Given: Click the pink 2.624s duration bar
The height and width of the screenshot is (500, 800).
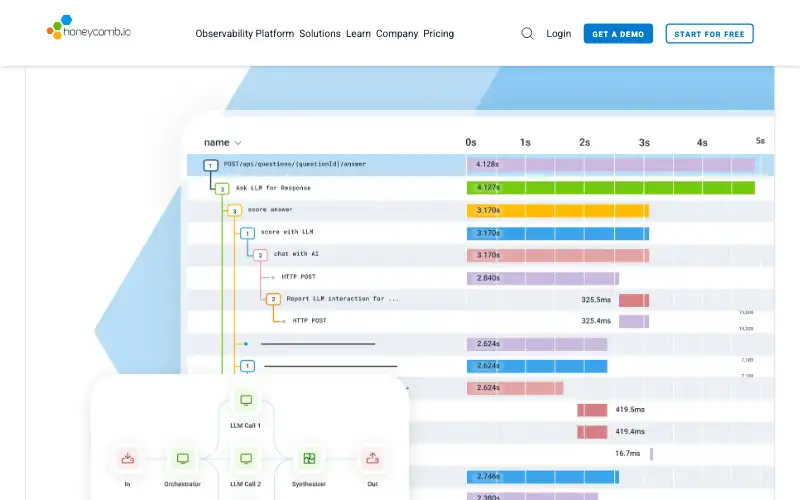Looking at the screenshot, I should [515, 388].
